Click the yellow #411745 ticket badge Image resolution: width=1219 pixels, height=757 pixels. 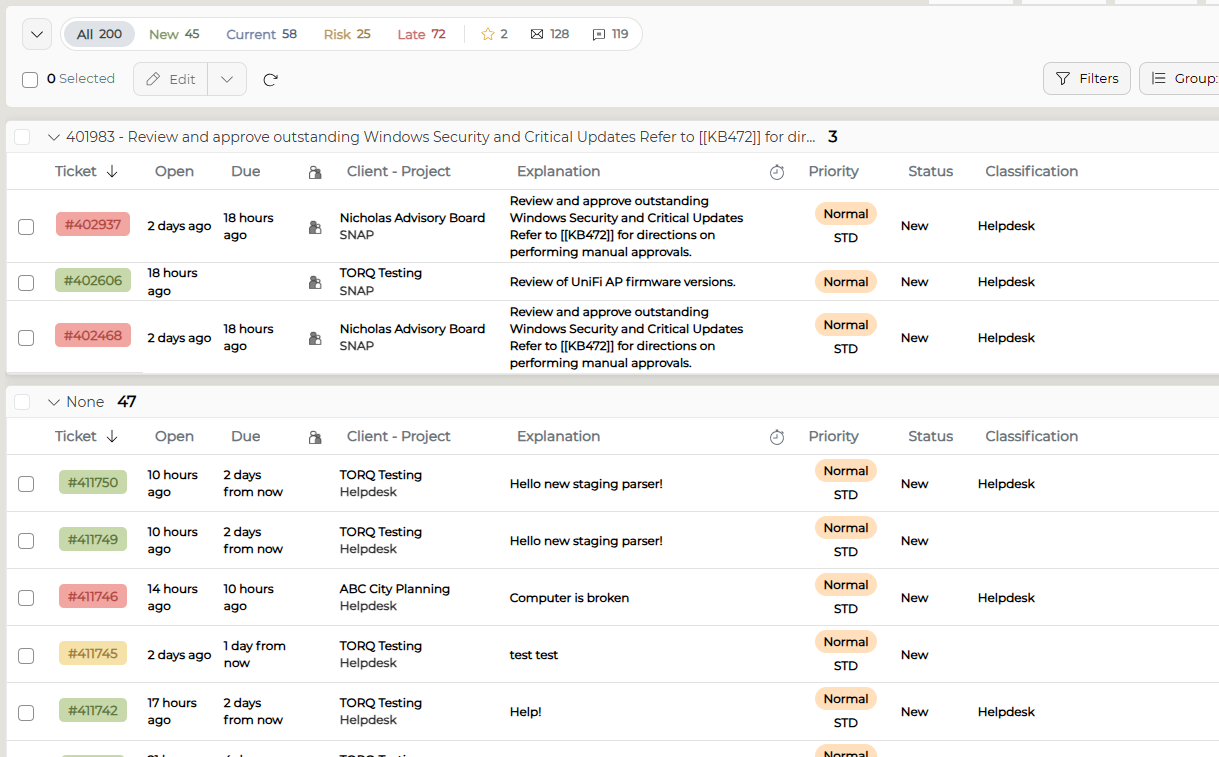(x=92, y=654)
